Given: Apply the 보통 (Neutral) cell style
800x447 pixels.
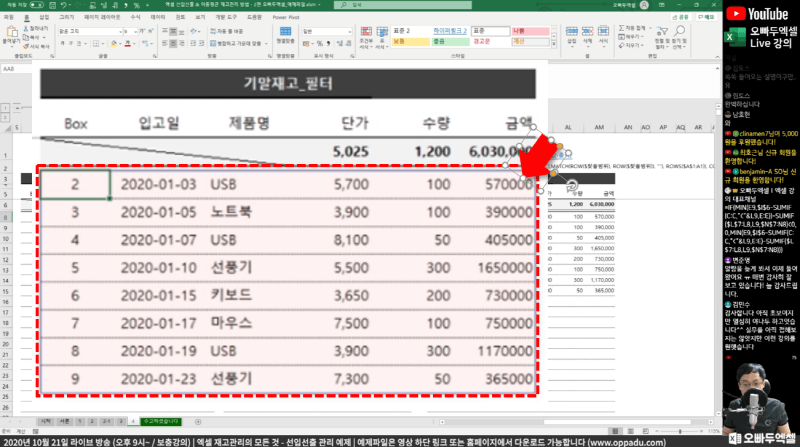Looking at the screenshot, I should tap(411, 41).
